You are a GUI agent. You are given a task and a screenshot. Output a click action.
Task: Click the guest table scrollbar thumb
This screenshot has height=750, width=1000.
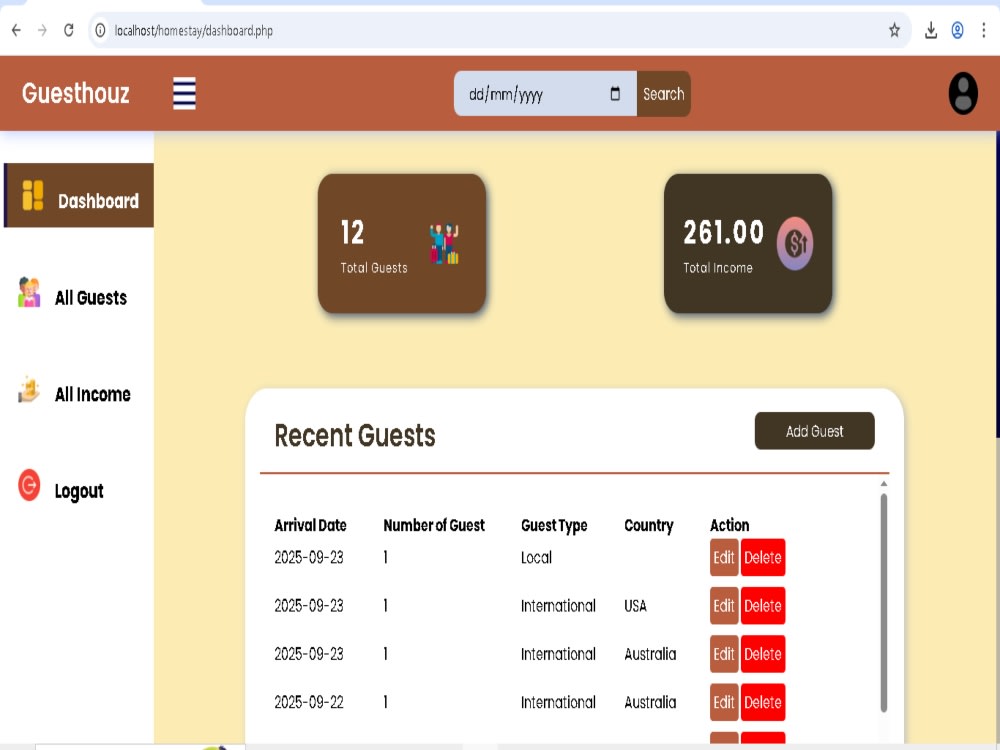[x=884, y=603]
